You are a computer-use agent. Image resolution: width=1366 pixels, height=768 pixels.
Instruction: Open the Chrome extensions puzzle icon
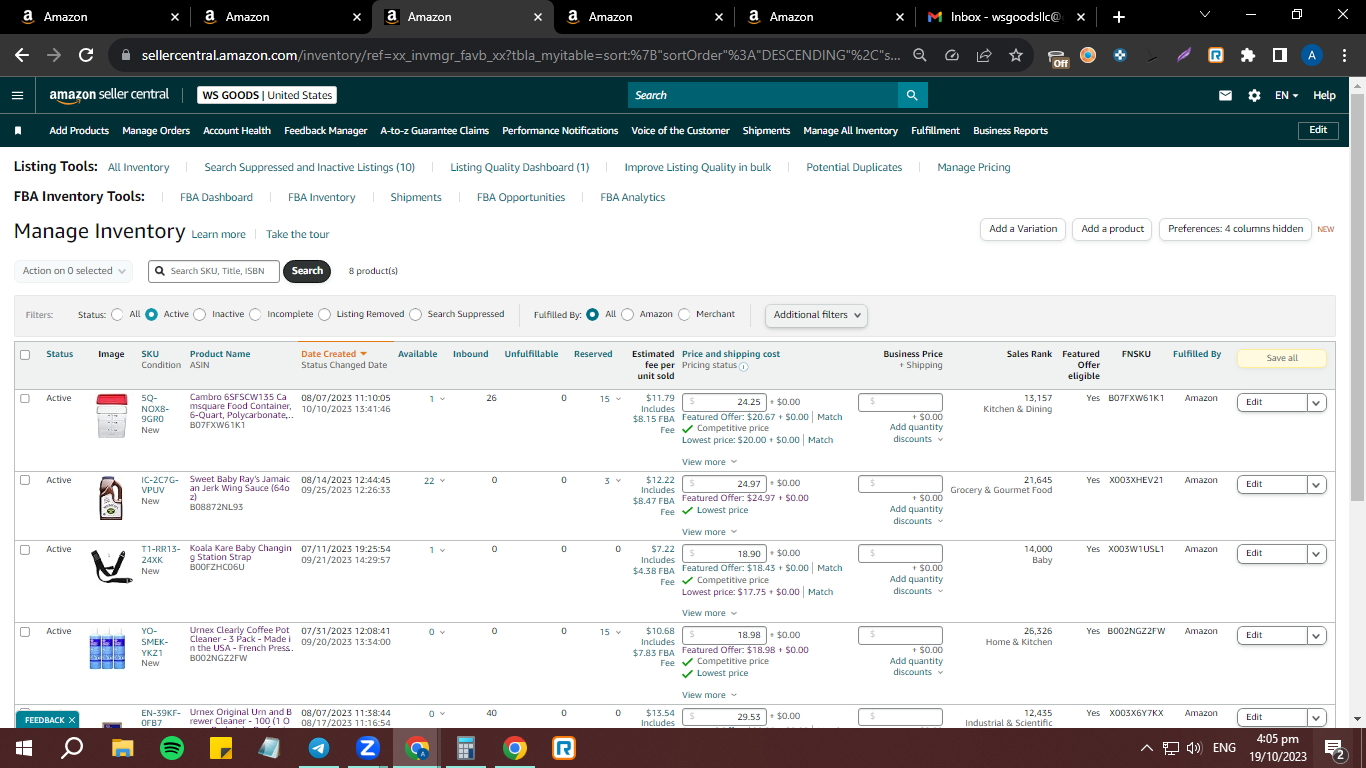(x=1247, y=56)
